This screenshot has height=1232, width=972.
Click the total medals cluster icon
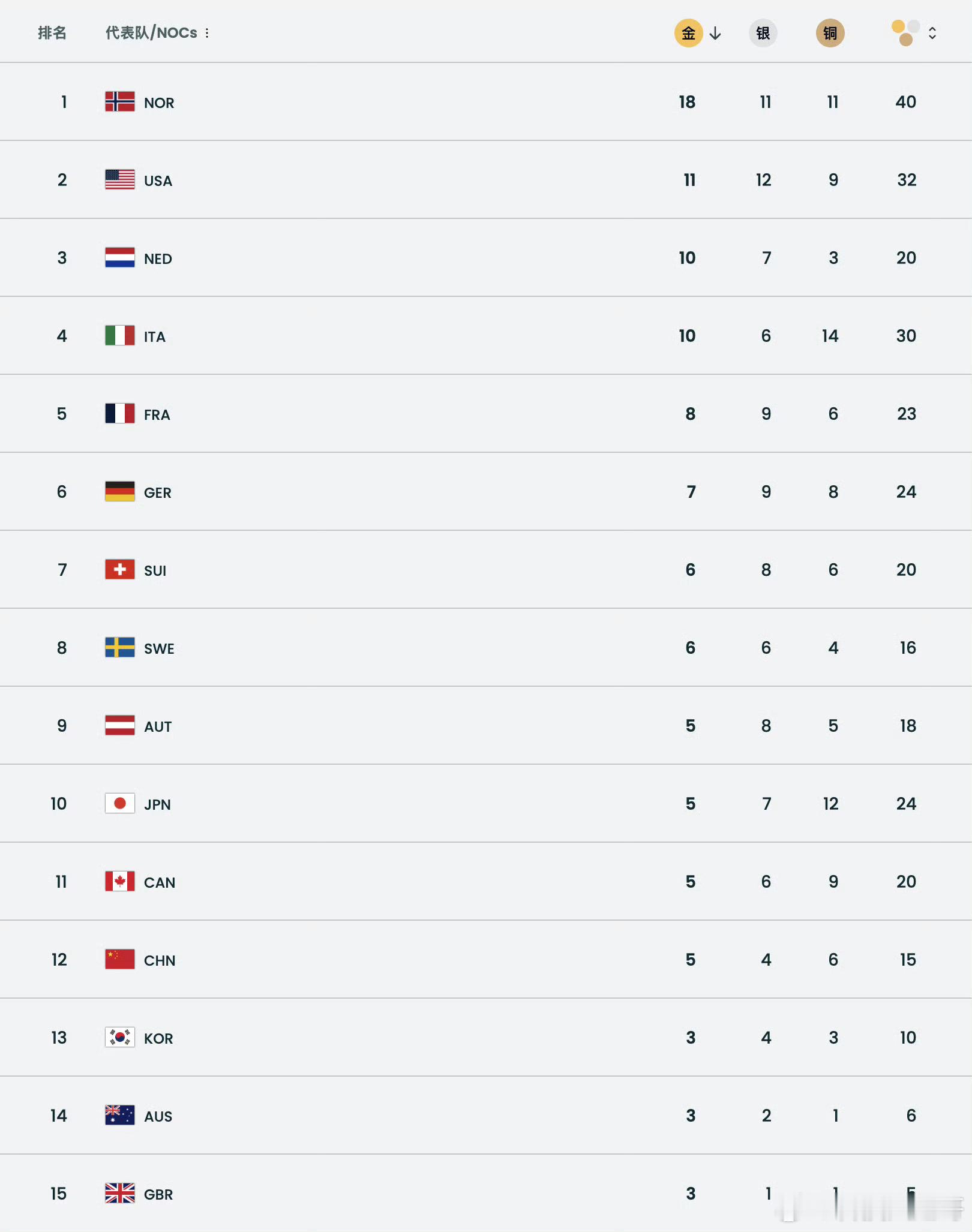click(x=905, y=33)
